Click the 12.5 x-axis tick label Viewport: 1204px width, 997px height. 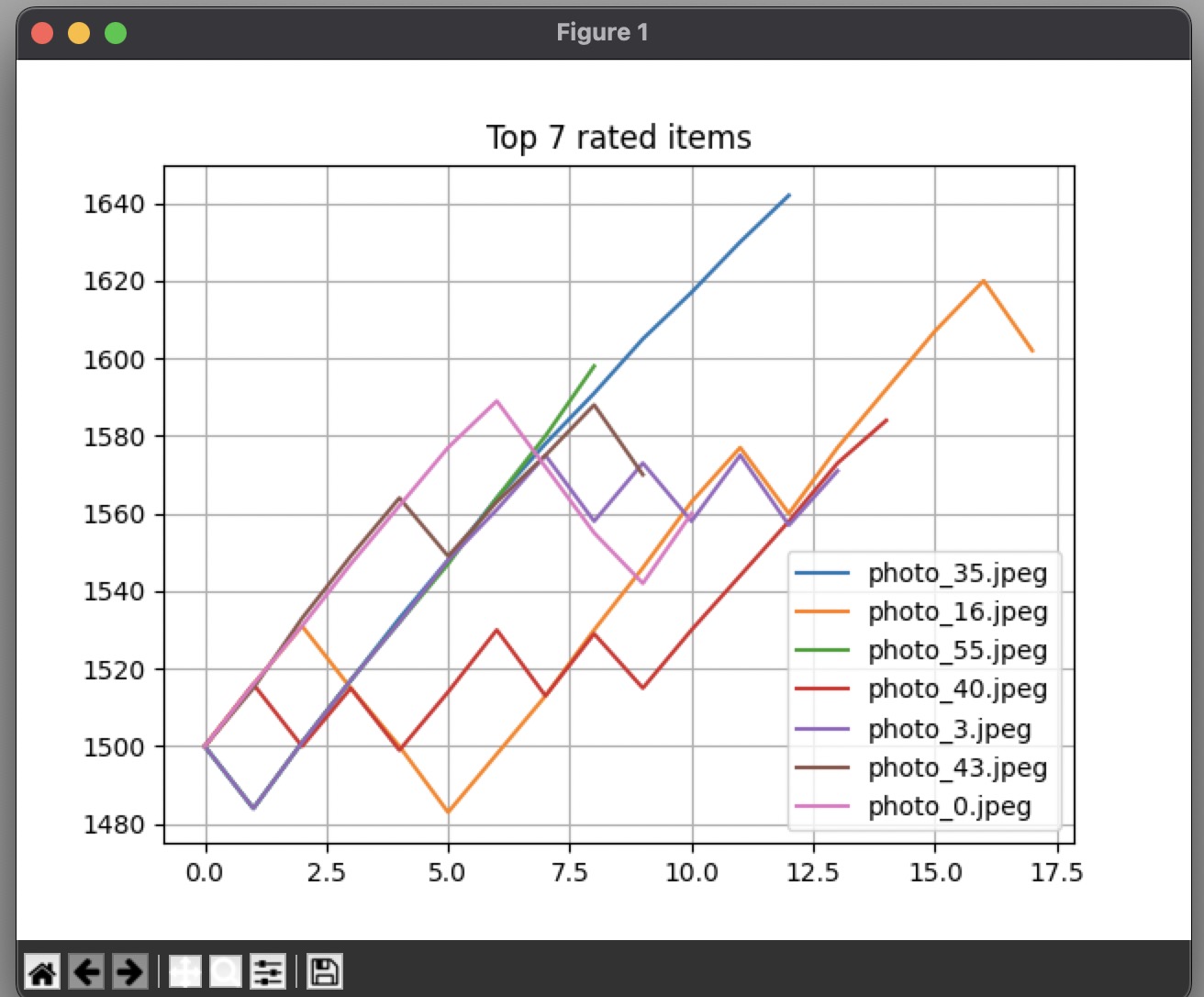813,872
